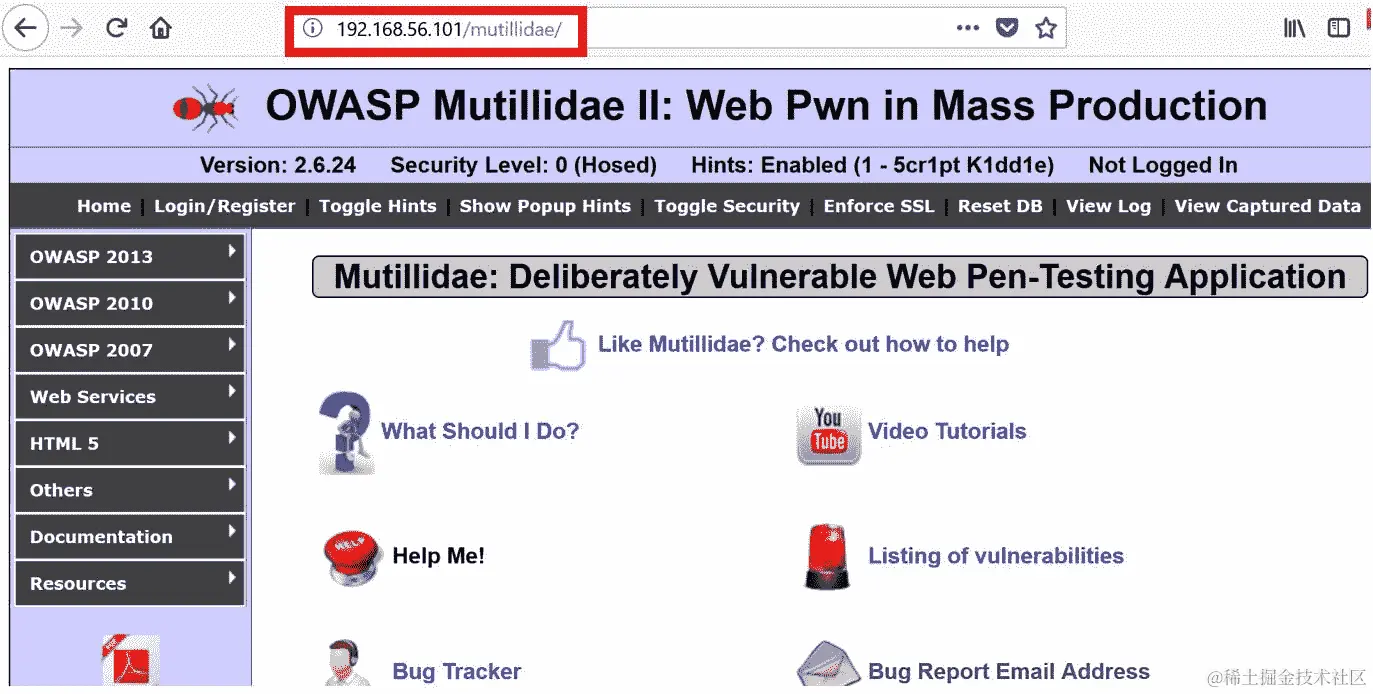Open View Captured Data

click(x=1268, y=206)
